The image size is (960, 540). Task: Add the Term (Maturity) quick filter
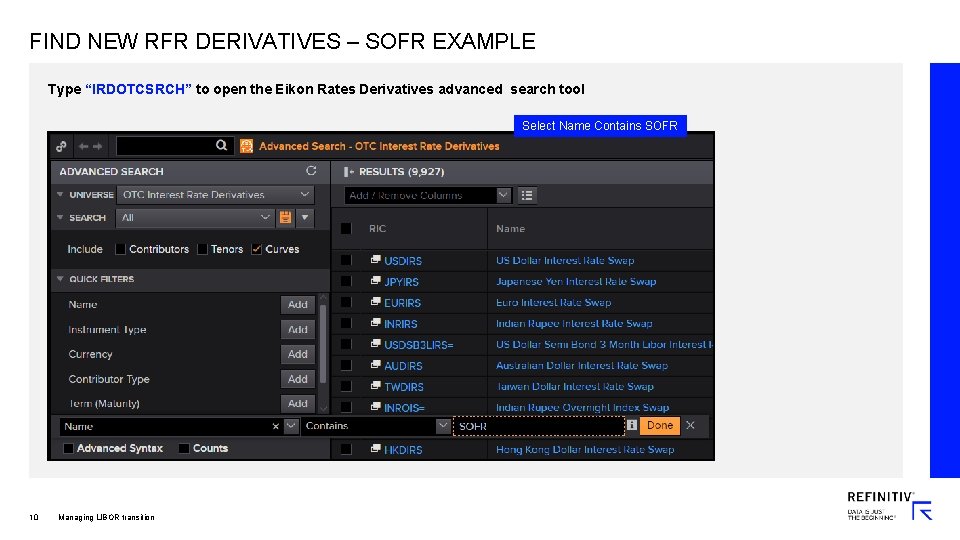point(298,403)
